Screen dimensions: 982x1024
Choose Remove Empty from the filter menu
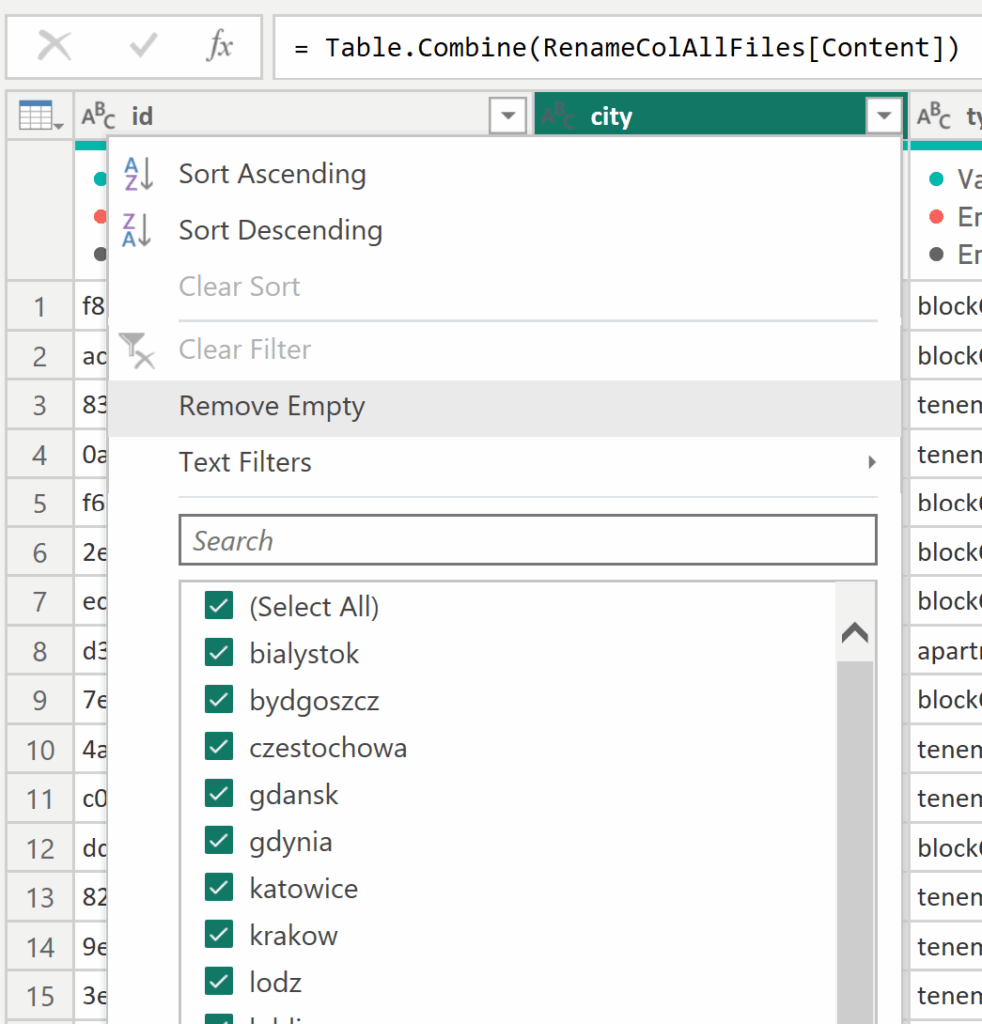click(x=272, y=407)
